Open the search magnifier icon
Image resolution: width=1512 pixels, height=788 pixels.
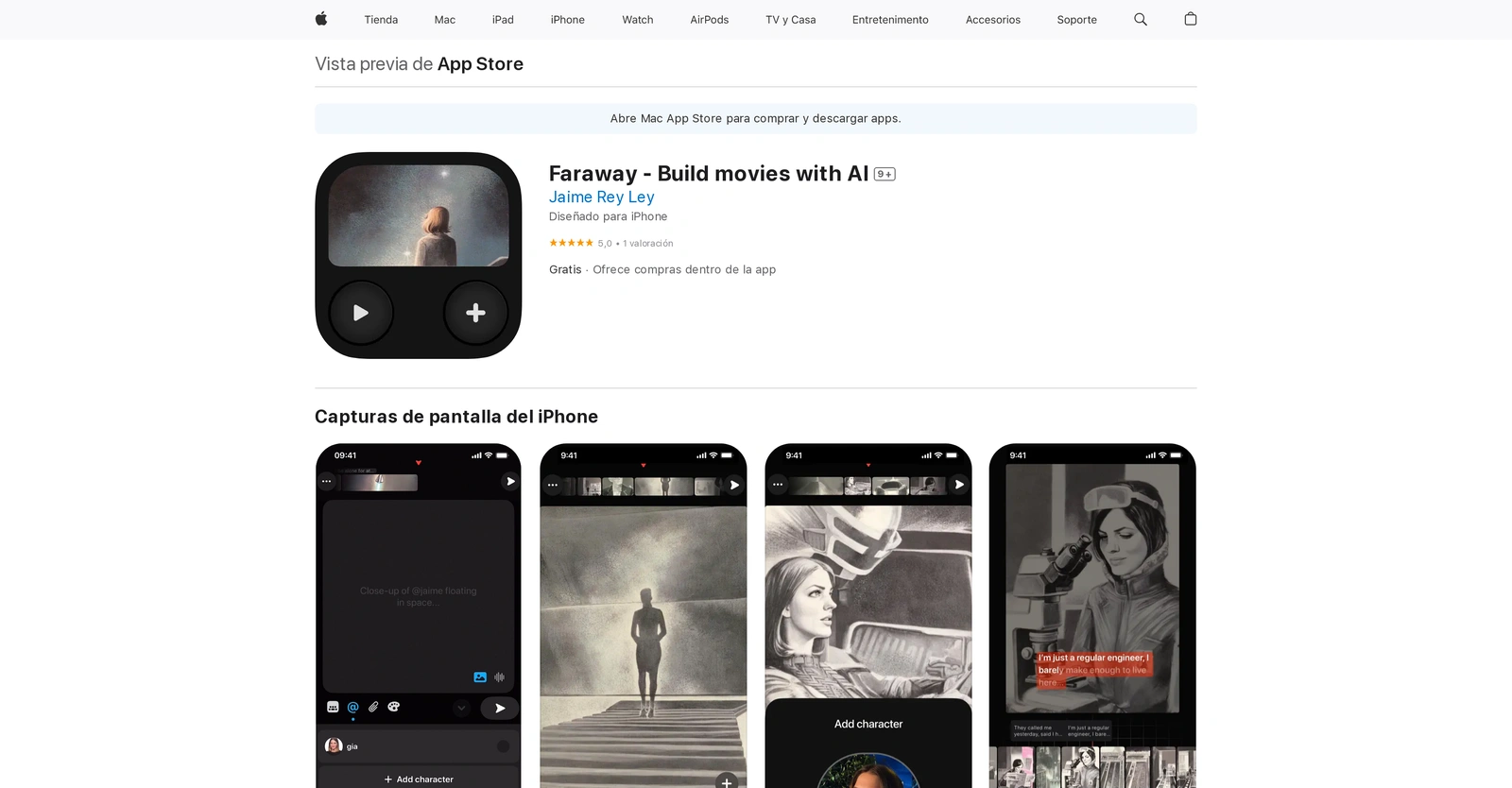click(x=1141, y=19)
